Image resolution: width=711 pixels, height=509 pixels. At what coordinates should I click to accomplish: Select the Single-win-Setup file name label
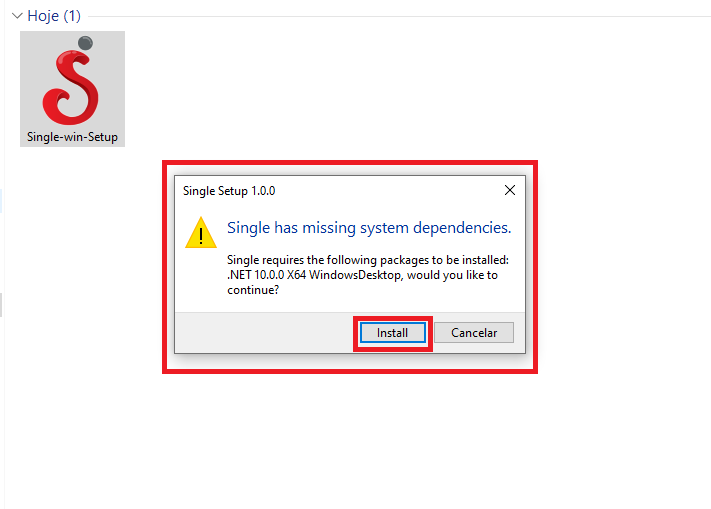(72, 136)
